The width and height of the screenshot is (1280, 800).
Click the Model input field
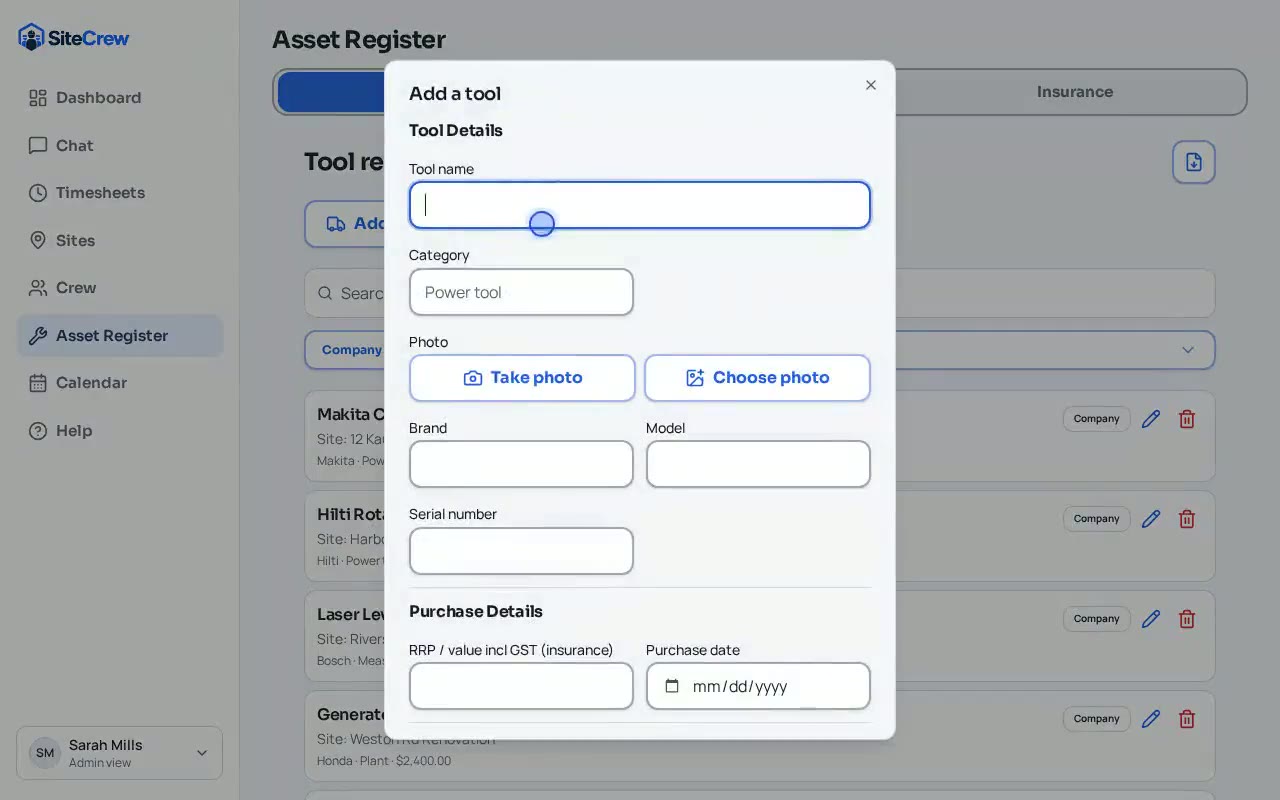pyautogui.click(x=758, y=464)
